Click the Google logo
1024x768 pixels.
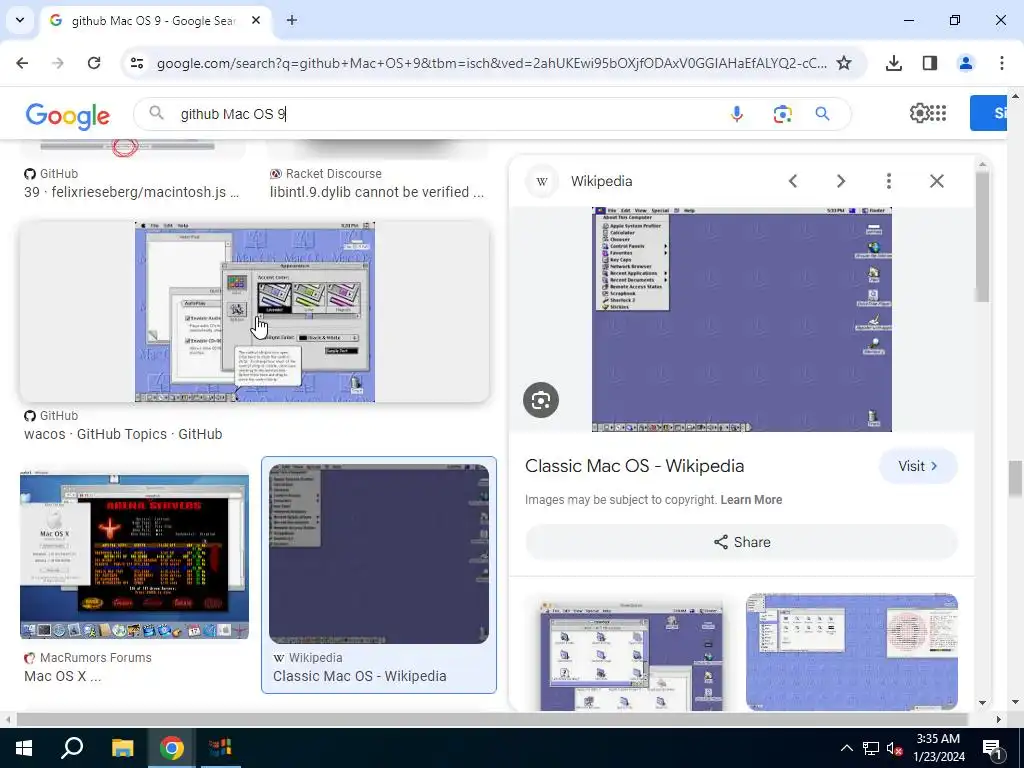point(67,116)
